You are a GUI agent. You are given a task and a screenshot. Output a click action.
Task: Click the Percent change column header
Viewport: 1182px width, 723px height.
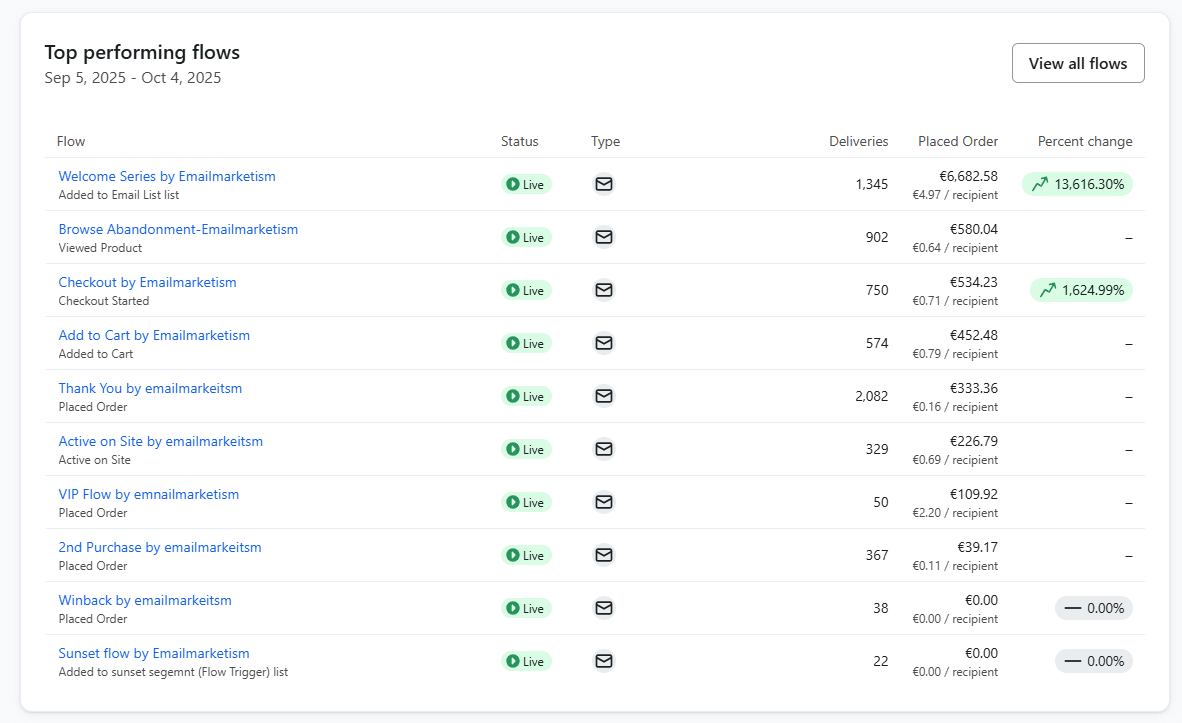pyautogui.click(x=1084, y=141)
